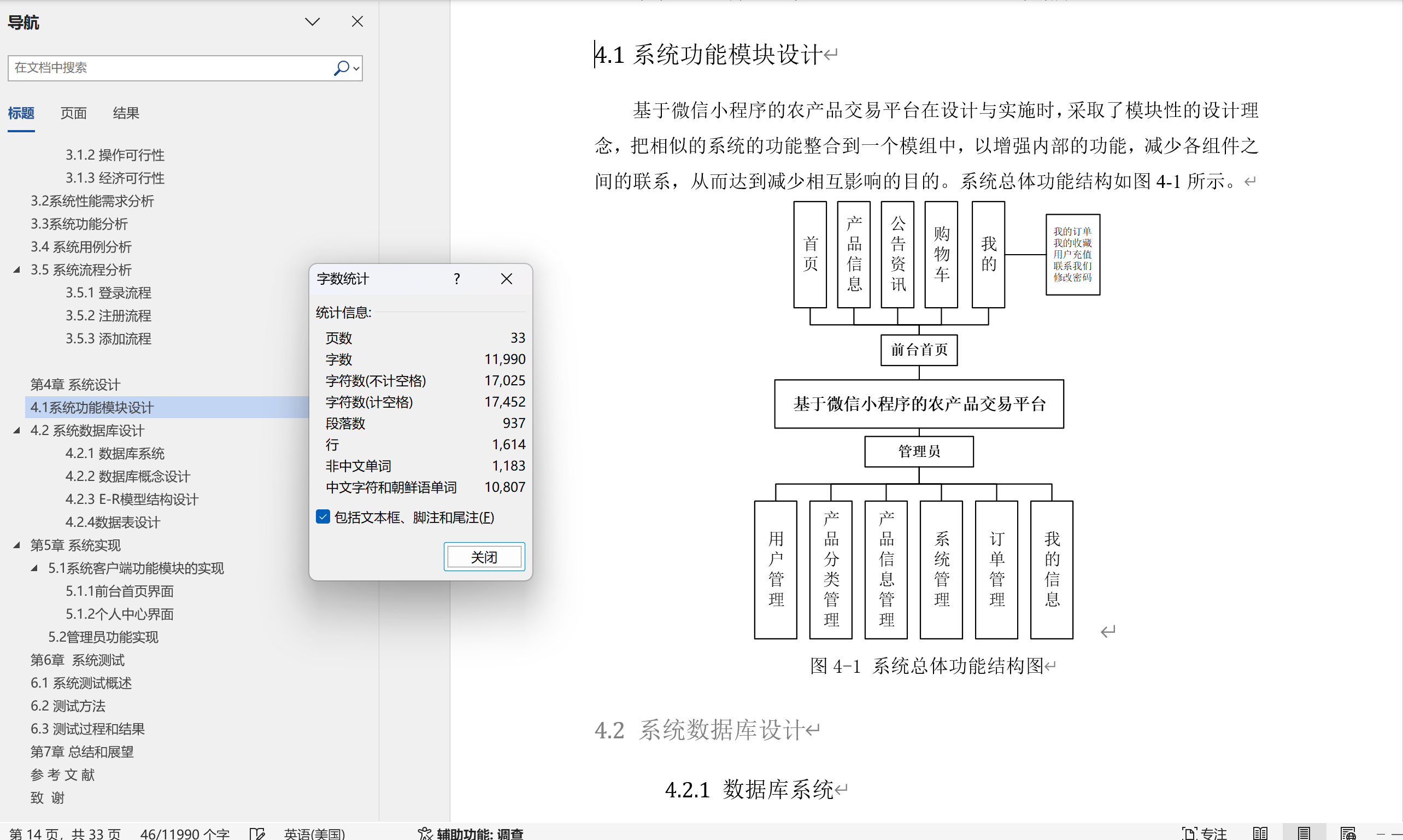The width and height of the screenshot is (1403, 840).
Task: Go to heading 参考文献
Action: coord(62,774)
